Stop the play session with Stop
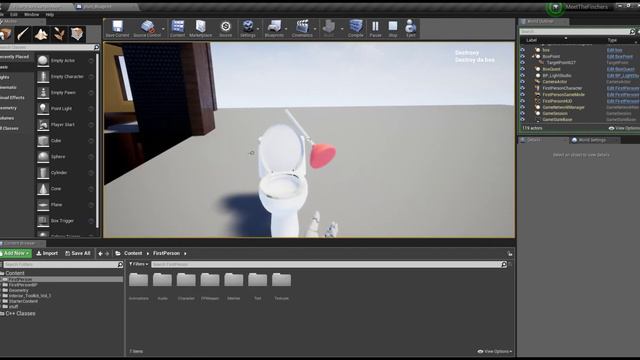This screenshot has height=360, width=640. 393,29
